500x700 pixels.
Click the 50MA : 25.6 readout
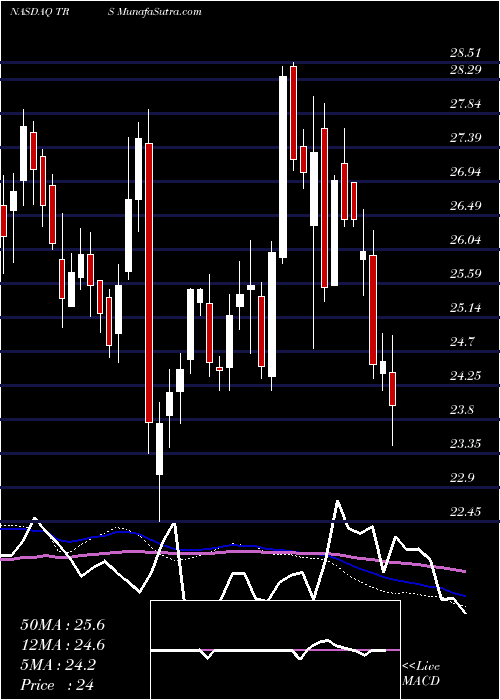pyautogui.click(x=62, y=625)
